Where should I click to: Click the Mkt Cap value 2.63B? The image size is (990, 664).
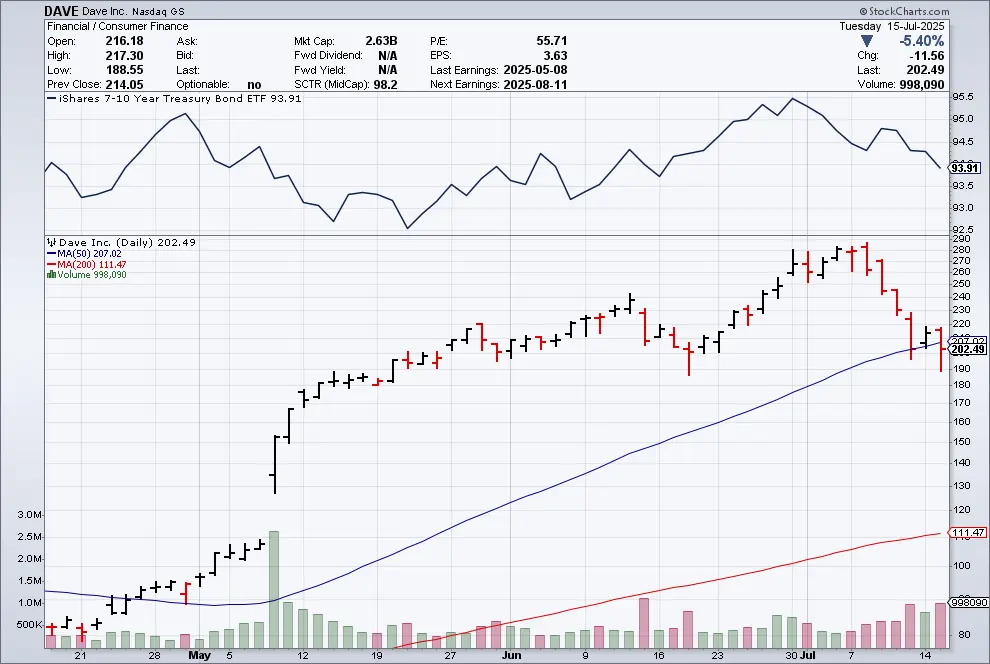coord(381,41)
